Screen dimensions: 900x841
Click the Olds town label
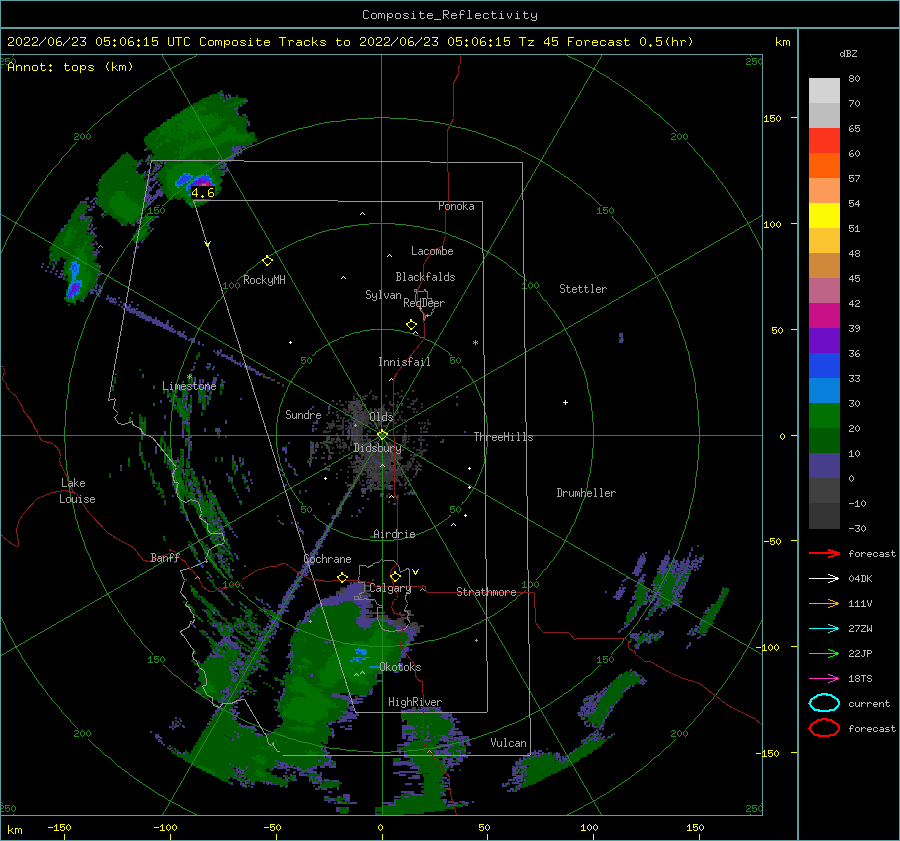click(x=381, y=417)
